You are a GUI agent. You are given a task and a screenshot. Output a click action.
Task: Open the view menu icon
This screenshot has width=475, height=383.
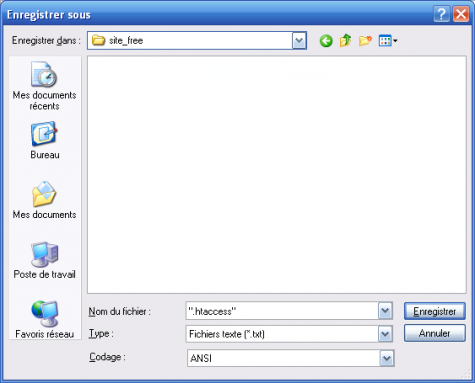pos(388,41)
